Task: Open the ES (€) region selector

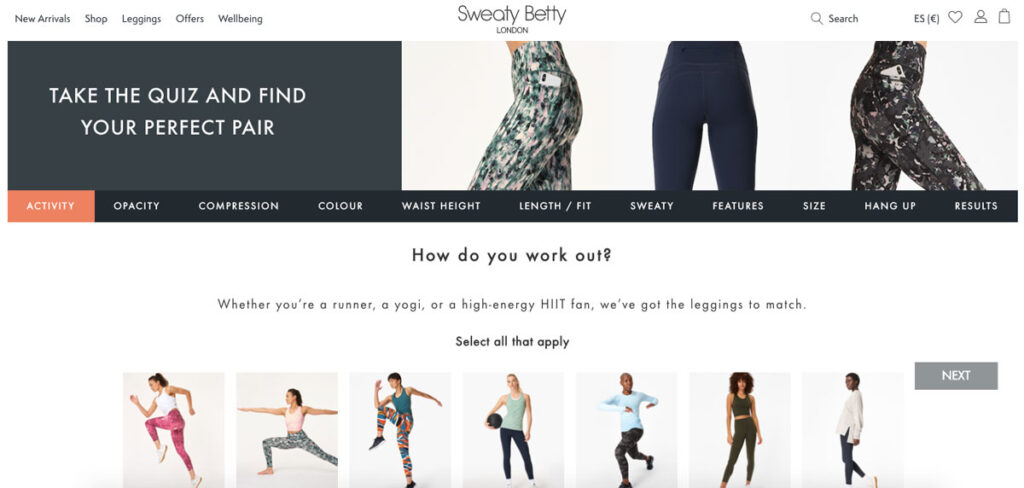Action: [x=926, y=18]
